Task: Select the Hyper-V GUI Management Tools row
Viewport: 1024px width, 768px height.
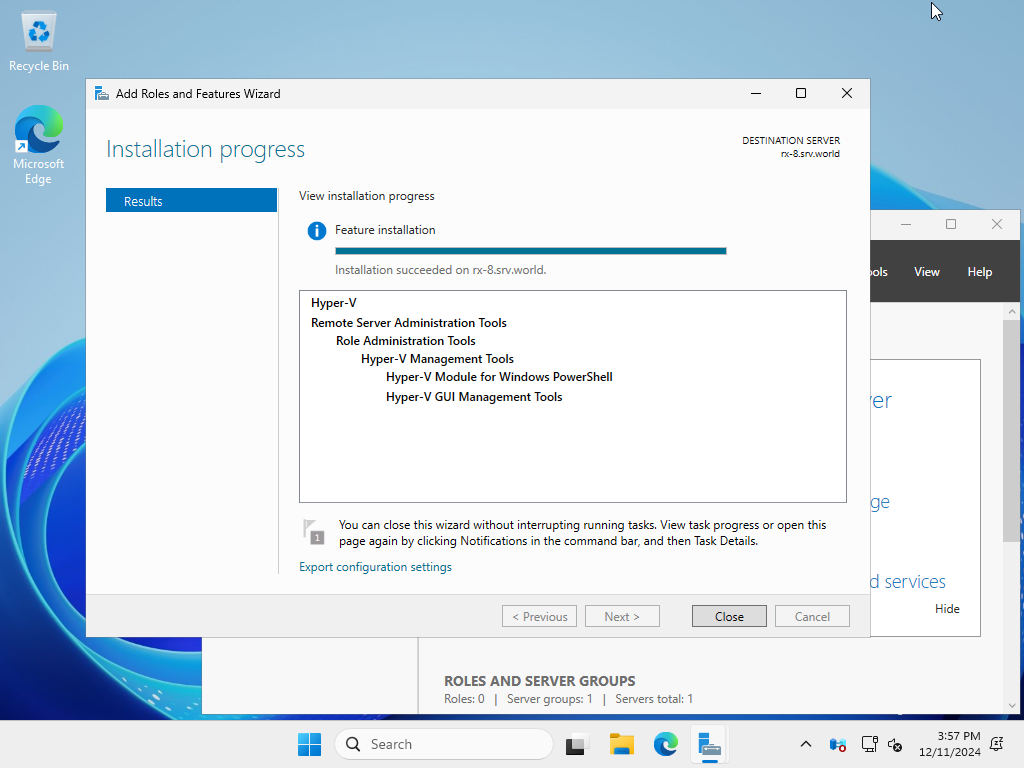Action: pos(474,397)
